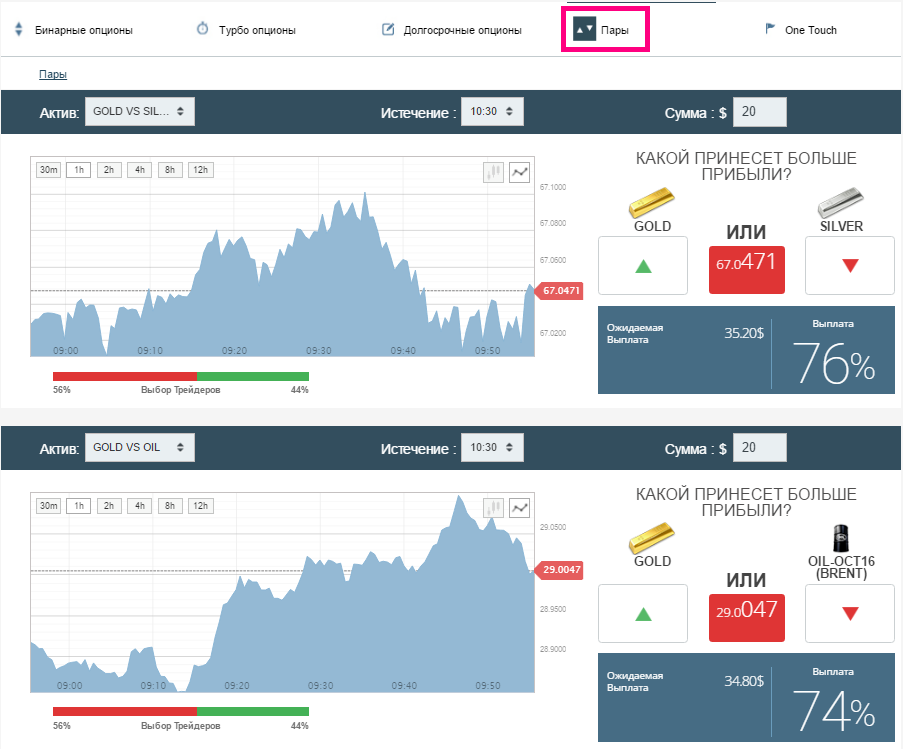Toggle 4h timeframe on top chart
903x749 pixels.
point(139,170)
